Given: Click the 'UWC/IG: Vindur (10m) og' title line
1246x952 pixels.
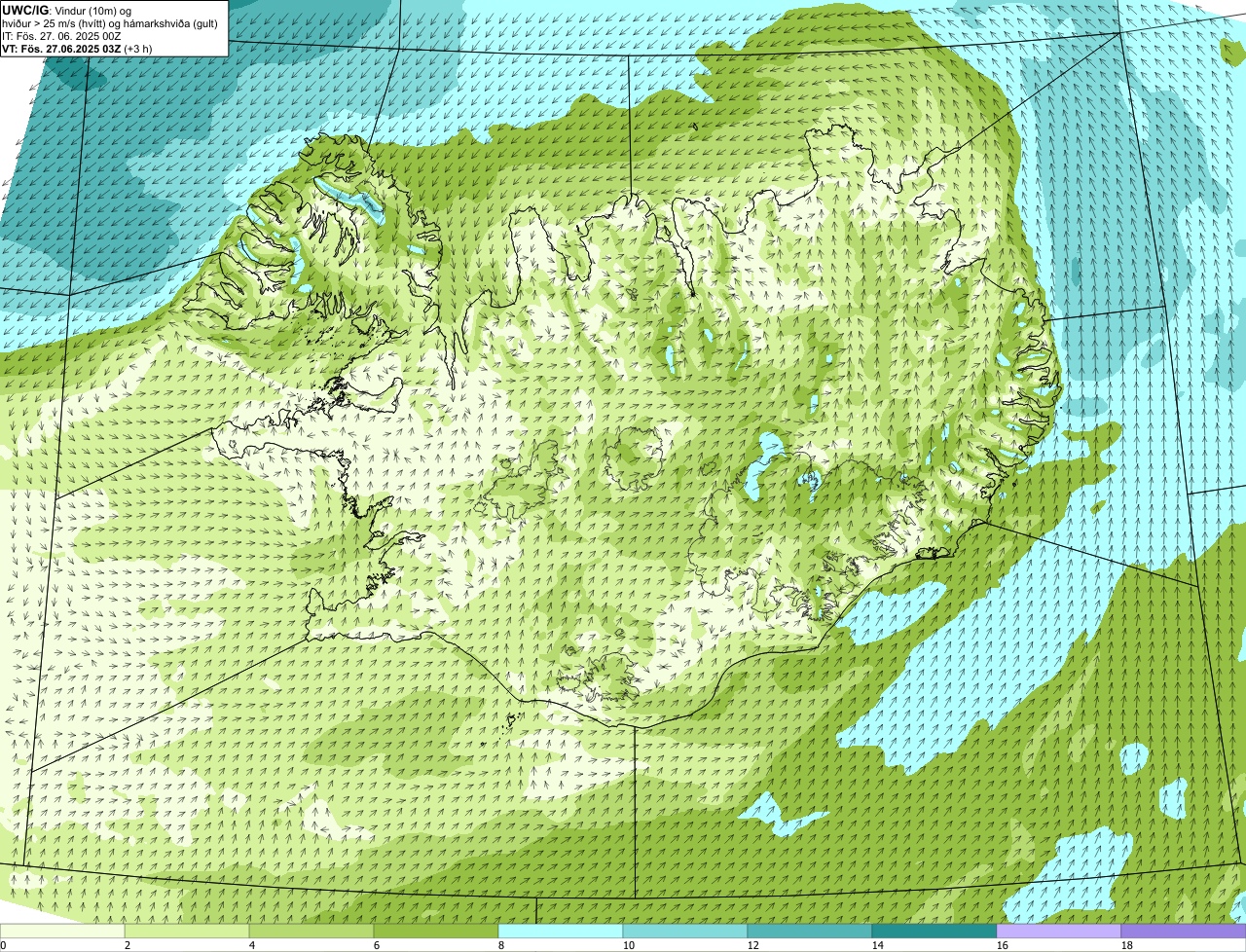Looking at the screenshot, I should (66, 11).
